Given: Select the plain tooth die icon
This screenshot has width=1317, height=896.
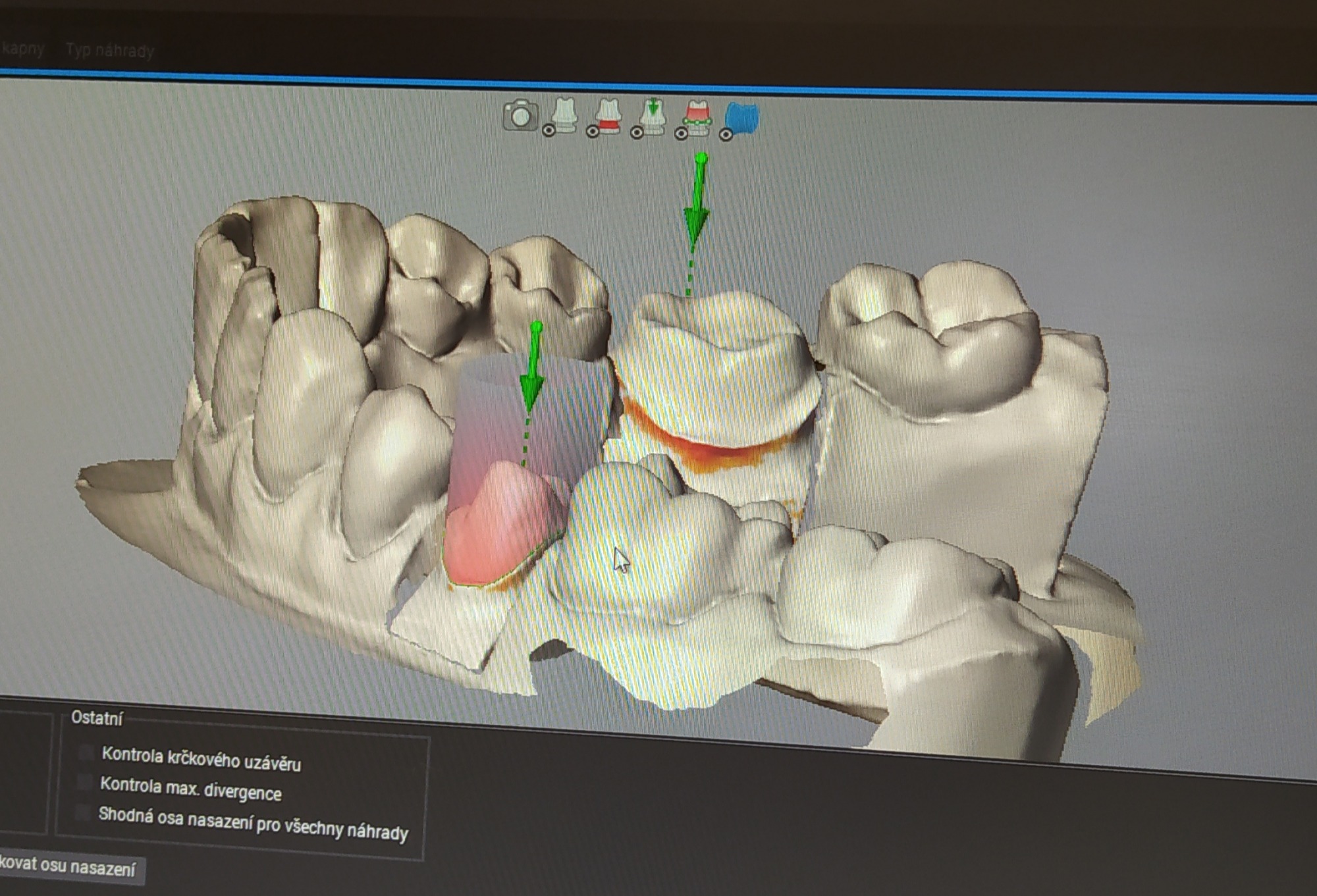Looking at the screenshot, I should coord(565,113).
